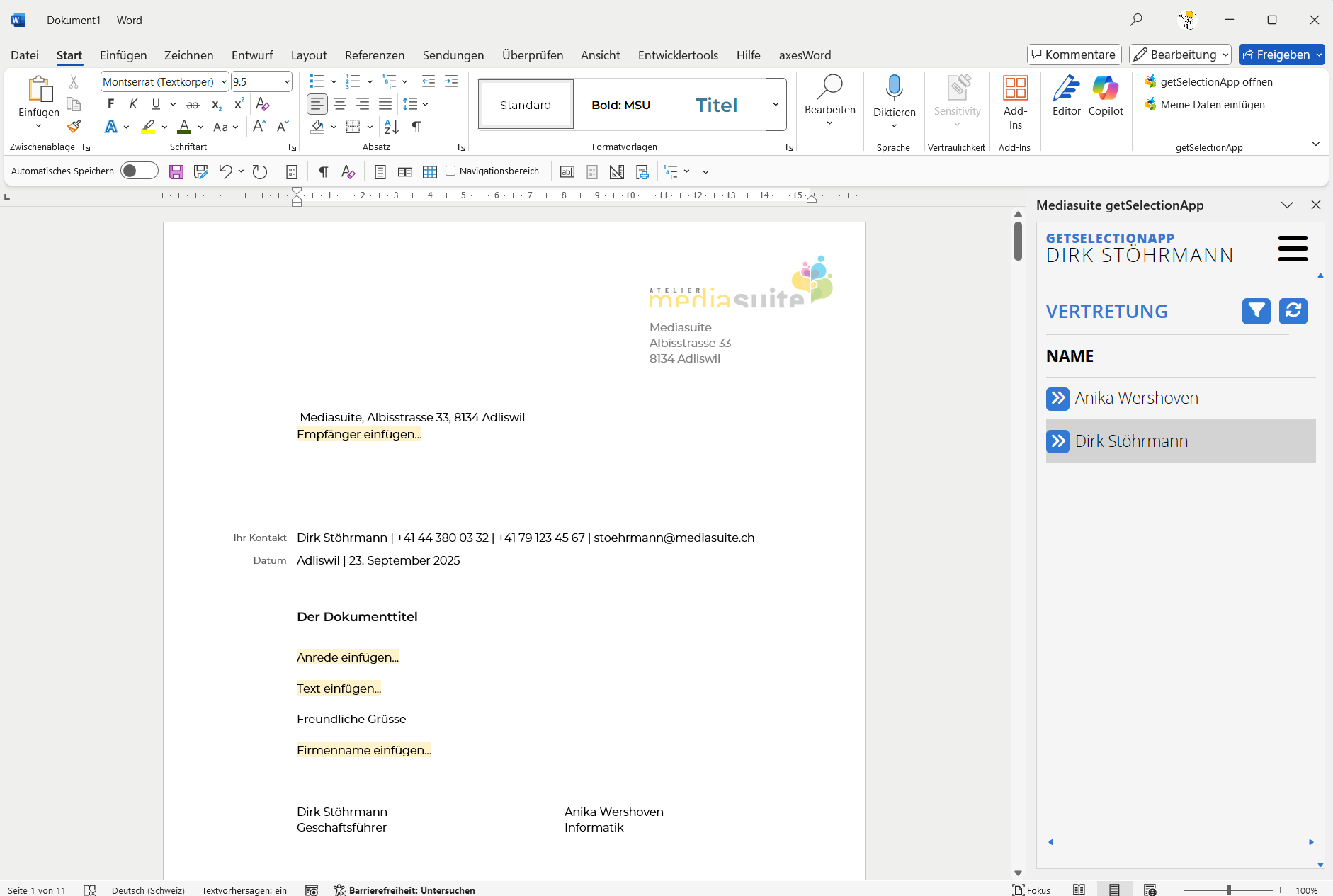Screen dimensions: 1333x896
Task: Expand the Formatvorlagen styles gallery
Action: tap(776, 104)
